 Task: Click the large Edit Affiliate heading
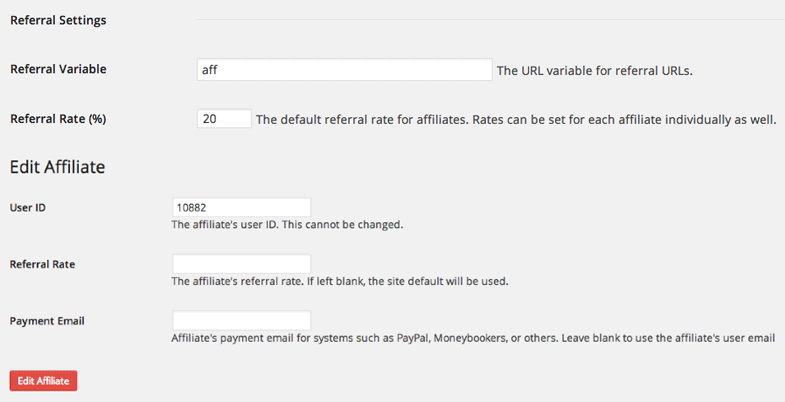[x=58, y=167]
